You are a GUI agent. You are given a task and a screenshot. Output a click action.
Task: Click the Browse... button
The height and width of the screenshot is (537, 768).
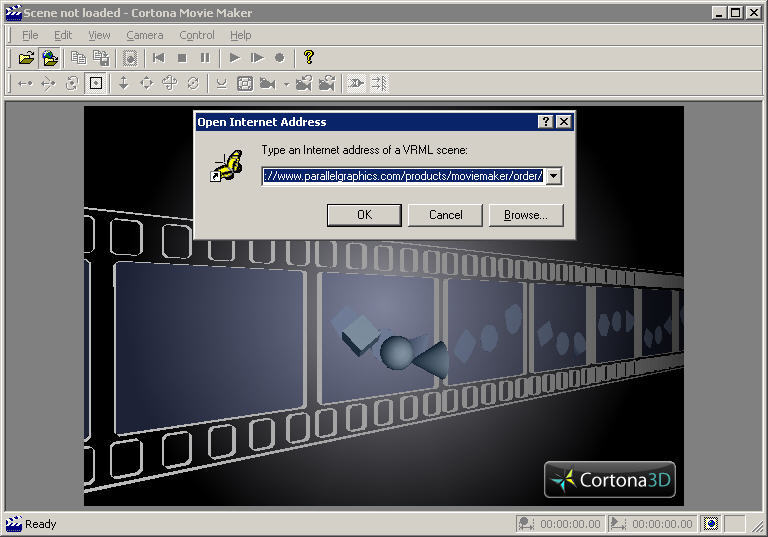coord(526,215)
